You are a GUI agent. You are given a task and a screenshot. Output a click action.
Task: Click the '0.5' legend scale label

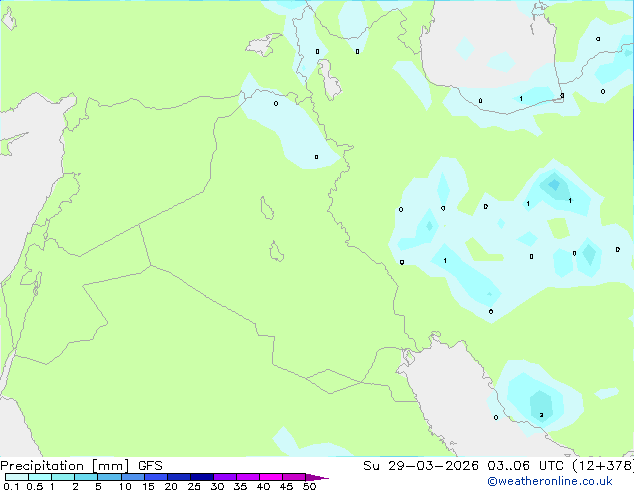point(35,486)
